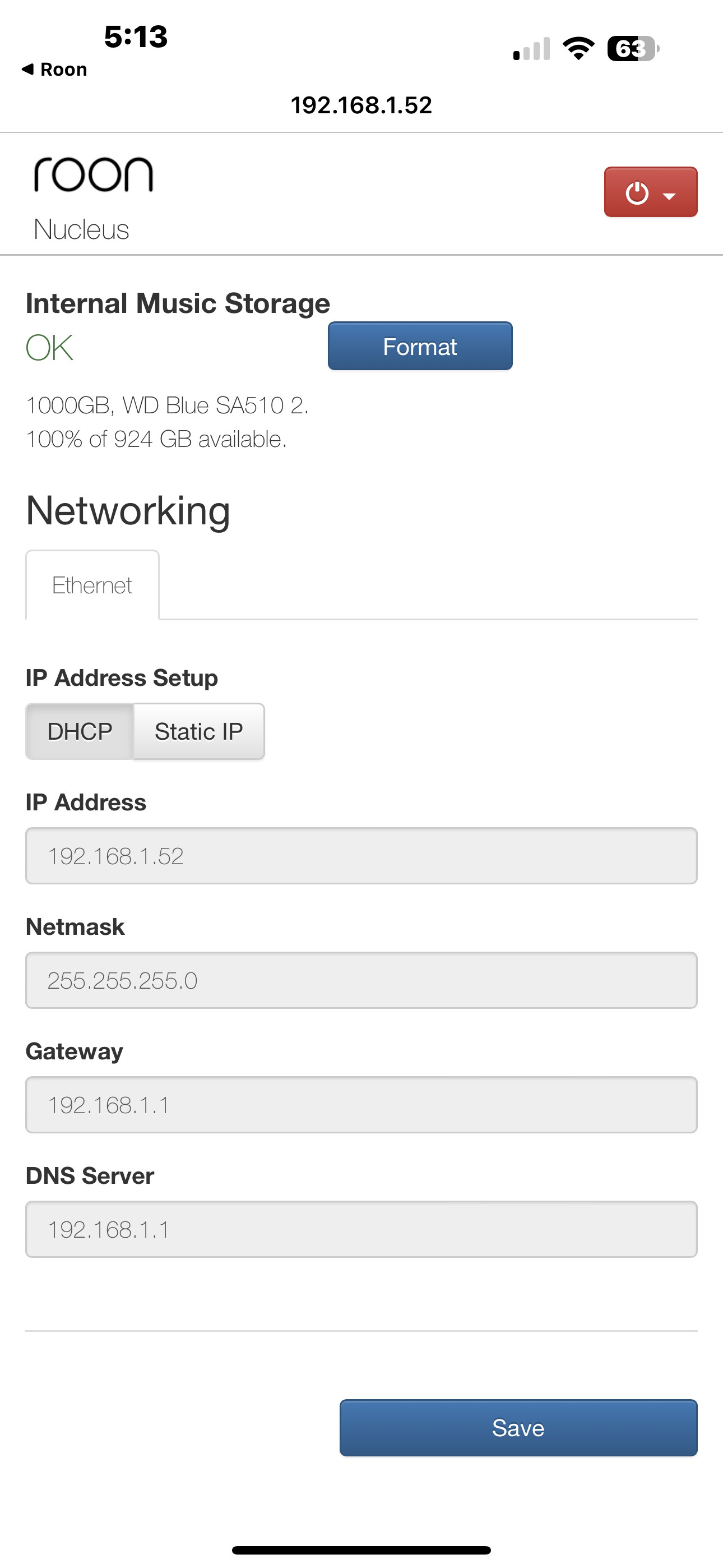Tap the Wi-Fi status icon
The height and width of the screenshot is (1568, 723).
(578, 49)
